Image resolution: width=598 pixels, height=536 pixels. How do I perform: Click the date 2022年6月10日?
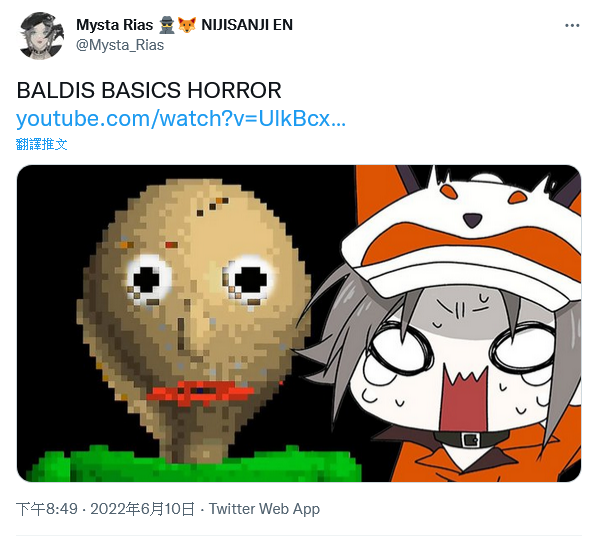click(142, 509)
